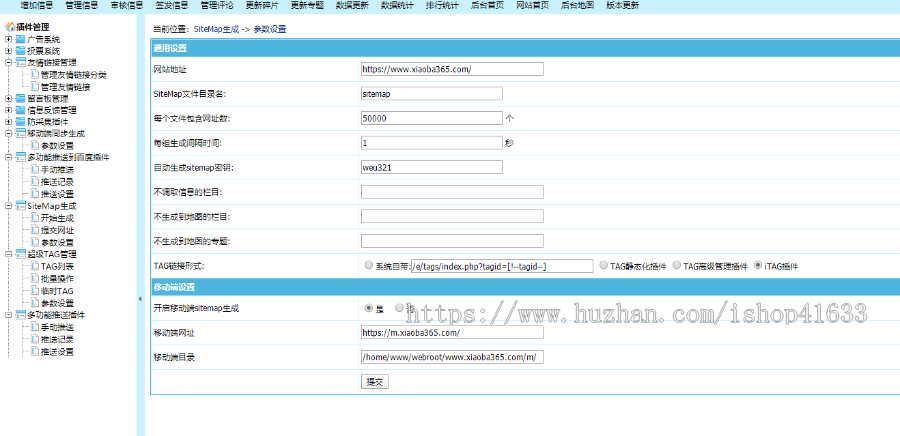Viewport: 900px width, 436px height.
Task: Open the 版本更新 menu item
Action: (x=622, y=6)
